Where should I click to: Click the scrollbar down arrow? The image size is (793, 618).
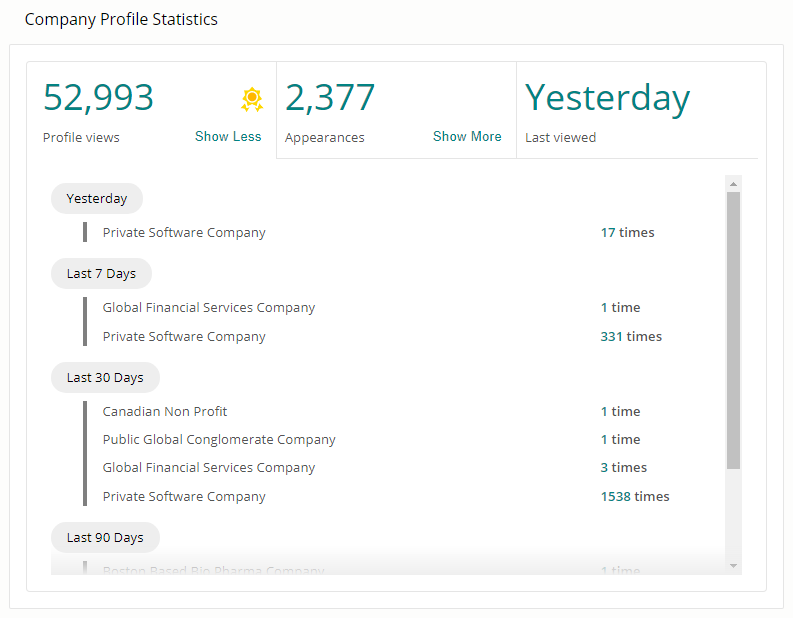(x=733, y=566)
